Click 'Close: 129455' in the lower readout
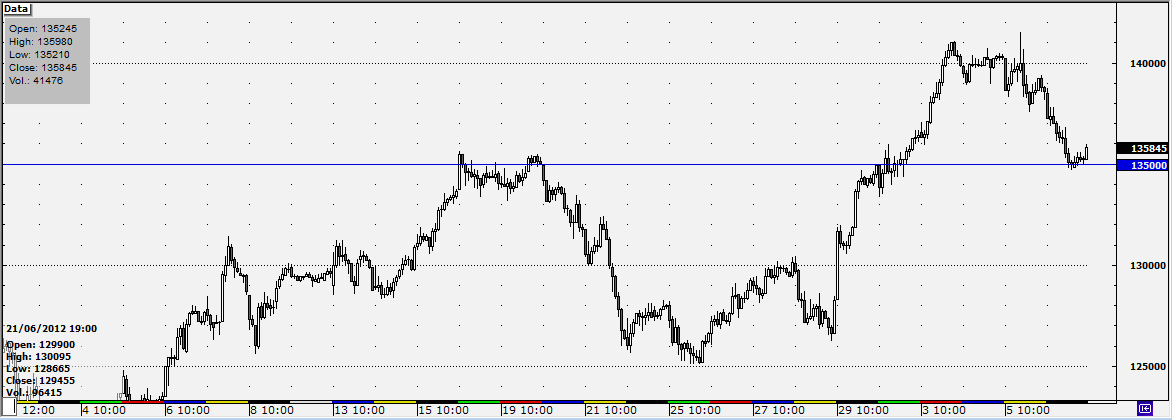 [x=40, y=380]
